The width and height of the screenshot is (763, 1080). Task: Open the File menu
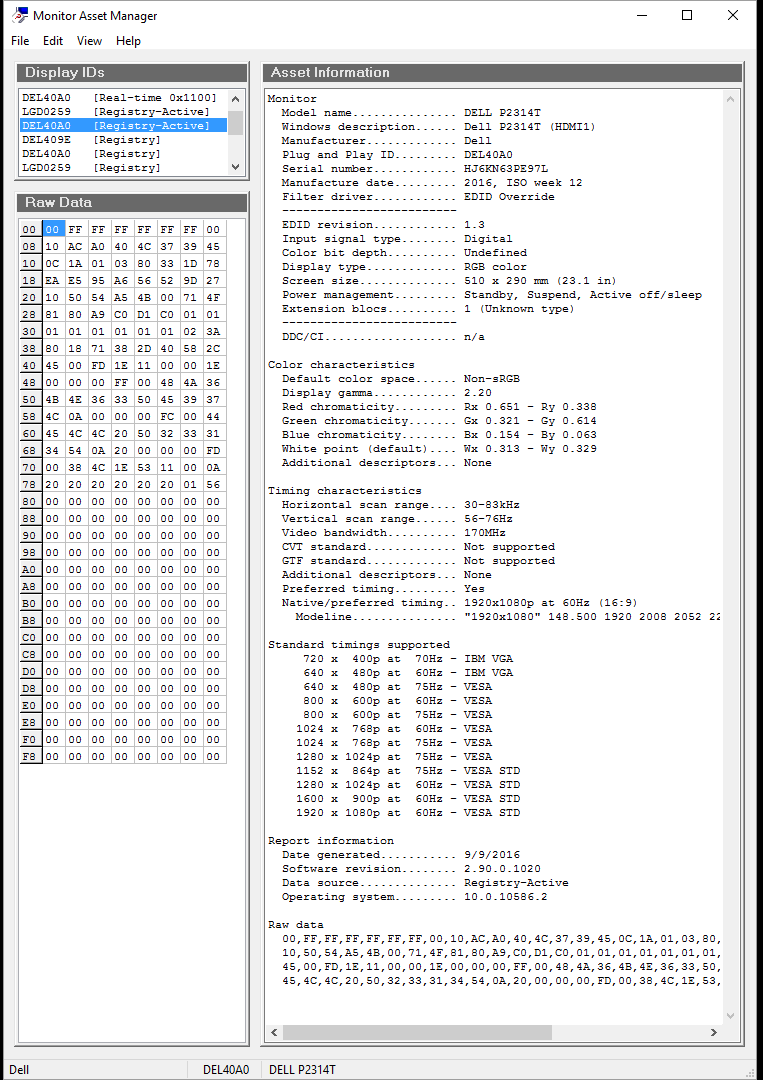pyautogui.click(x=20, y=41)
